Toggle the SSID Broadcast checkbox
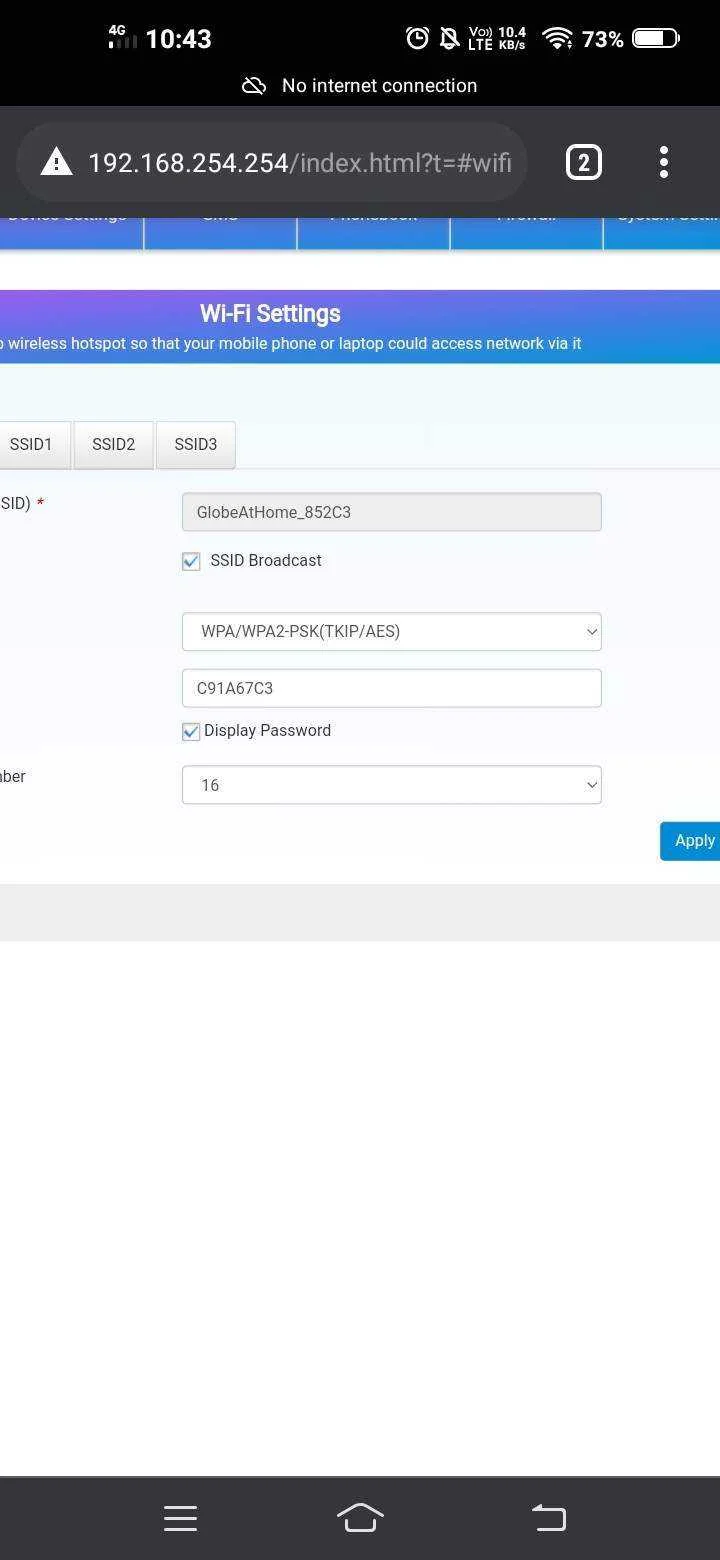 tap(191, 561)
